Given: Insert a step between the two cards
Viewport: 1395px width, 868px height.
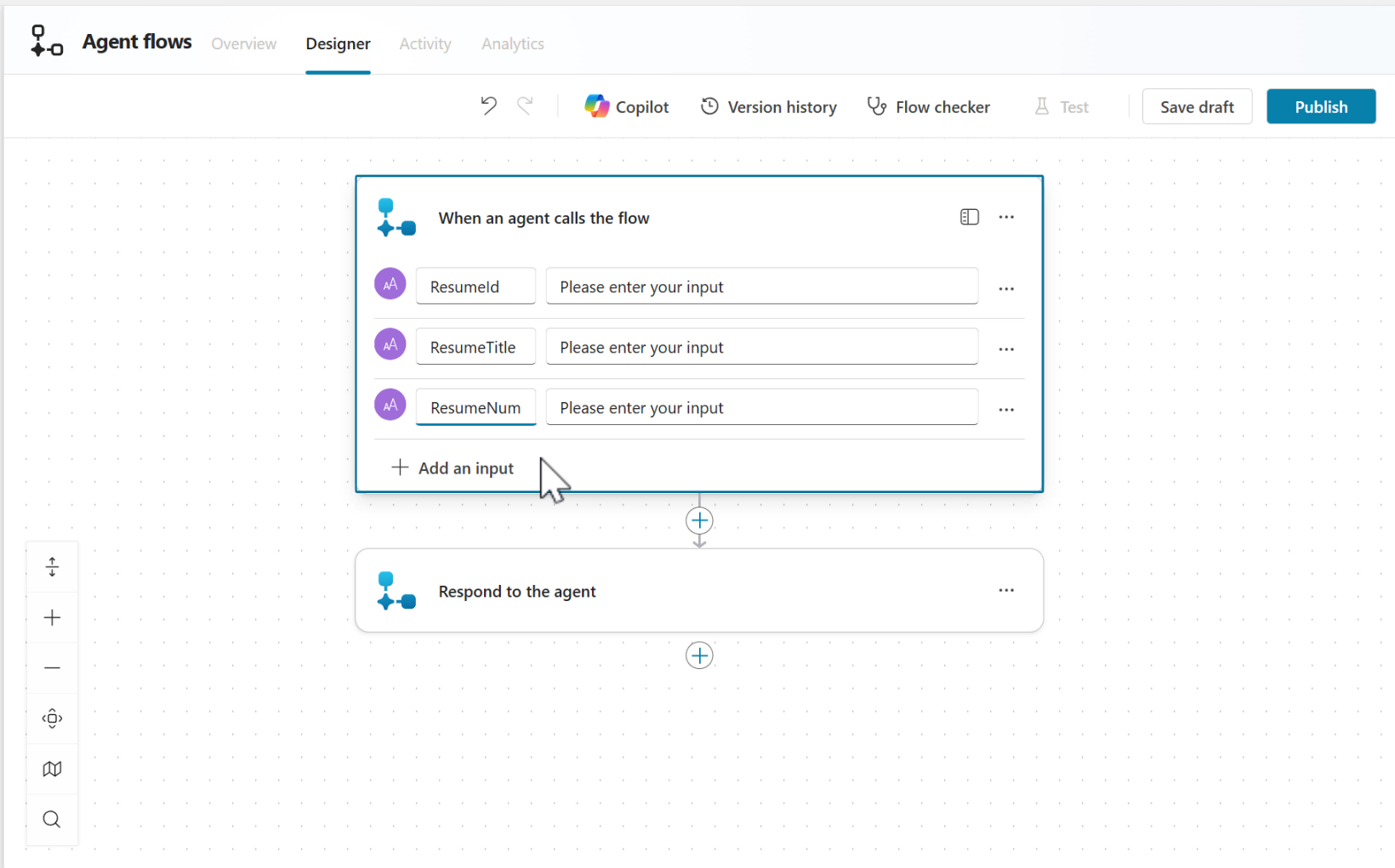Looking at the screenshot, I should point(699,521).
